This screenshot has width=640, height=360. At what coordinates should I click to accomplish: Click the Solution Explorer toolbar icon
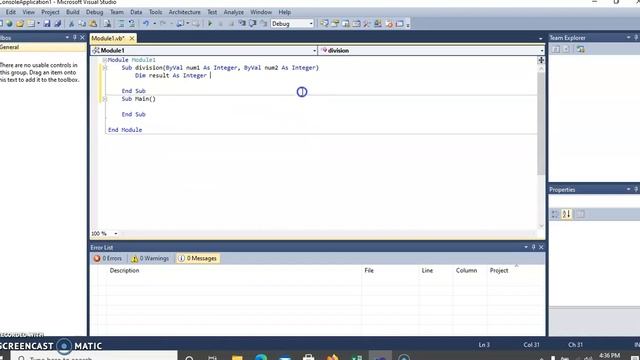(324, 24)
